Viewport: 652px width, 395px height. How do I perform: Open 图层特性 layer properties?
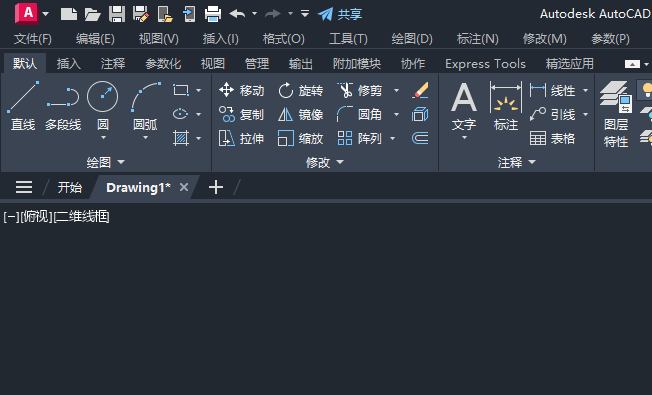(x=616, y=115)
